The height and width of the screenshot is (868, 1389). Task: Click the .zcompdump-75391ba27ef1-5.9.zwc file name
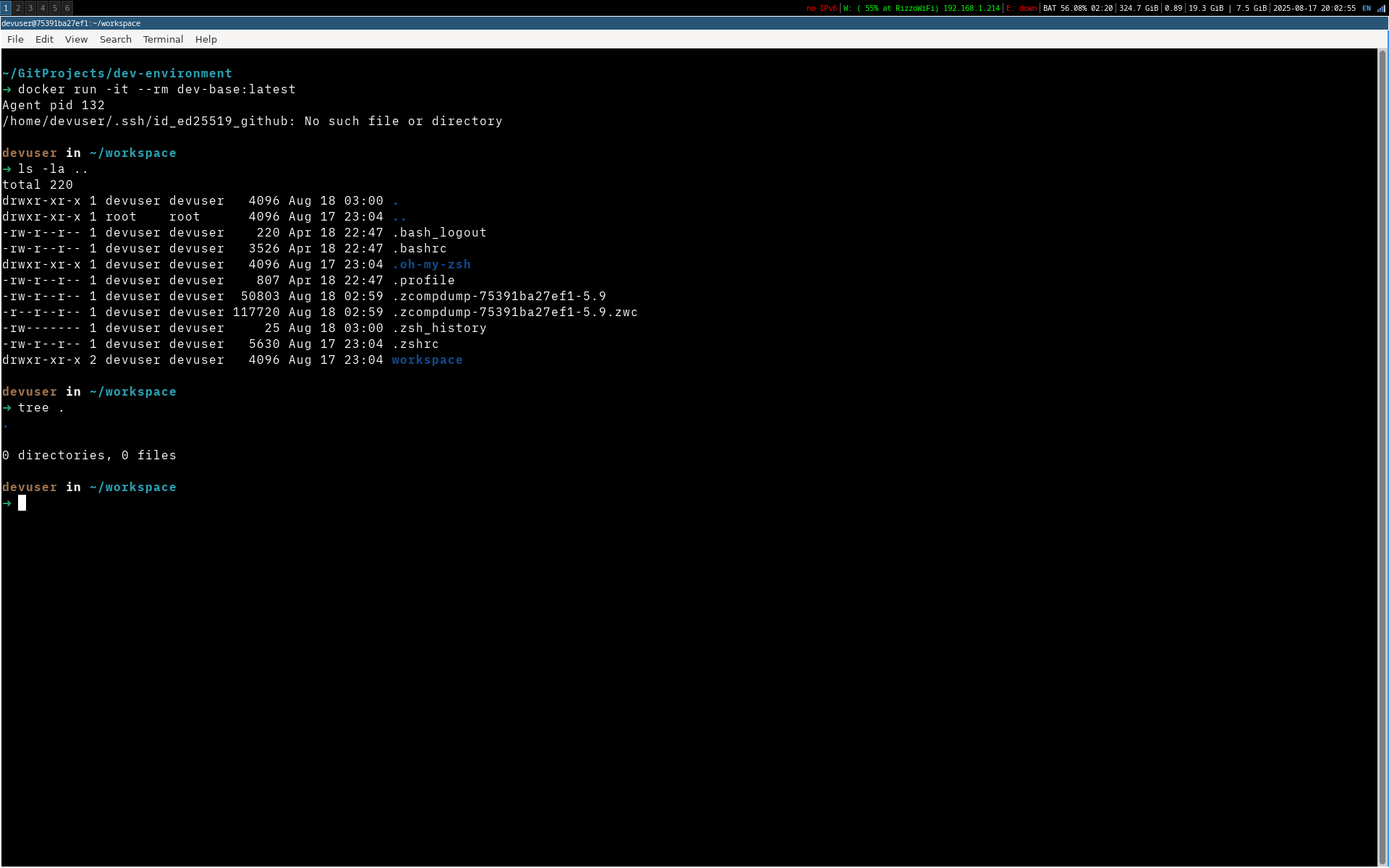point(515,312)
